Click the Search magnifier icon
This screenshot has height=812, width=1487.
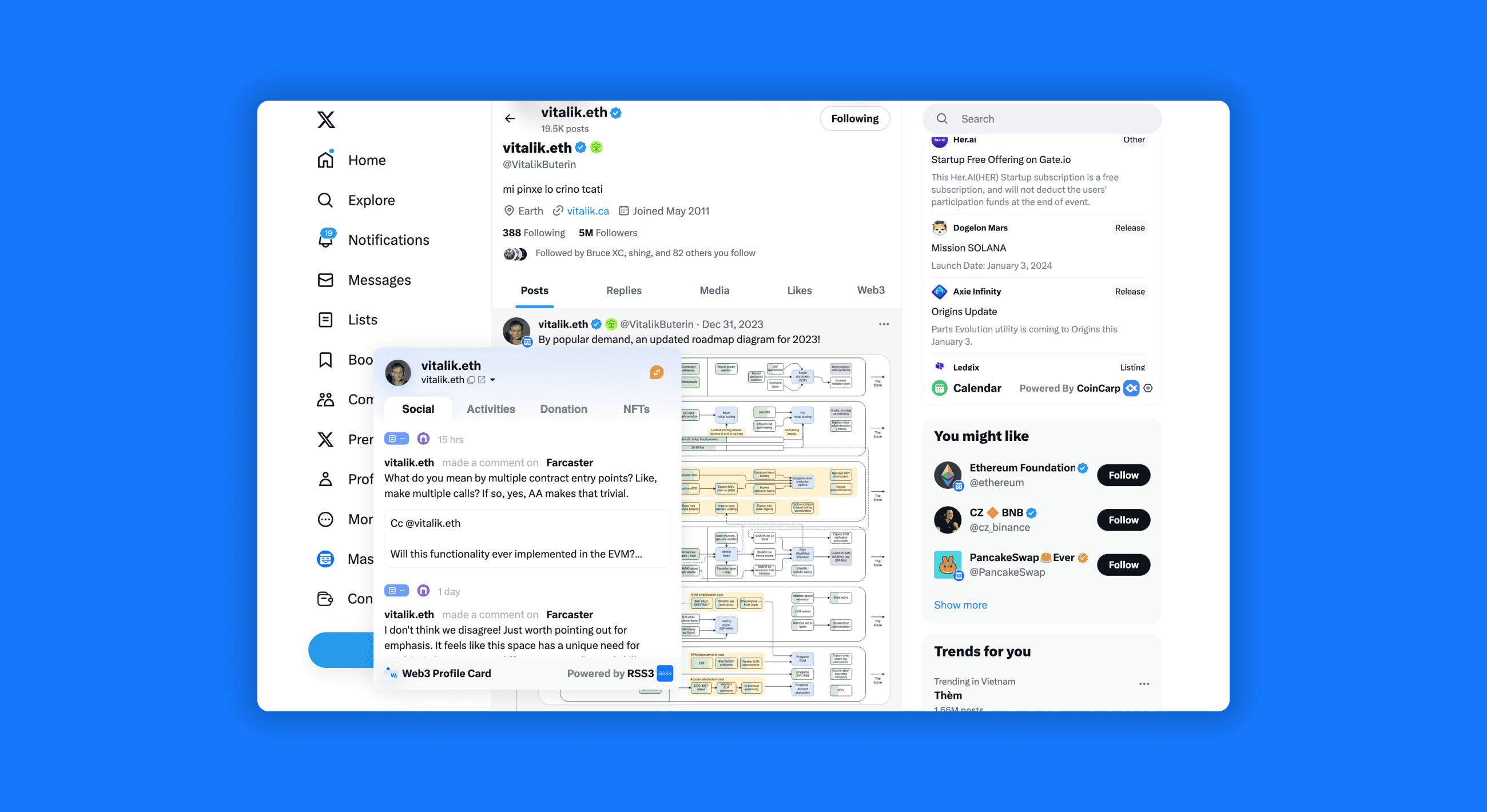coord(942,119)
